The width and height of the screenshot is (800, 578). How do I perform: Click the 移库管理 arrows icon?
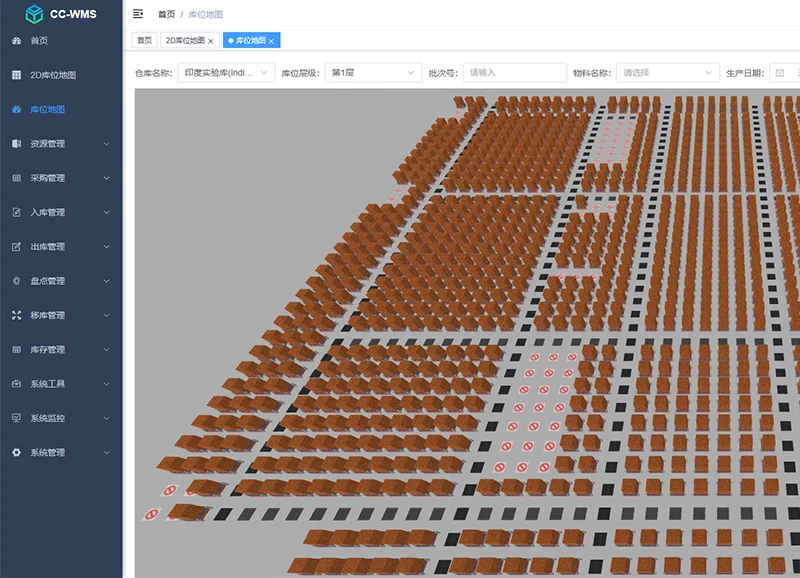point(16,315)
